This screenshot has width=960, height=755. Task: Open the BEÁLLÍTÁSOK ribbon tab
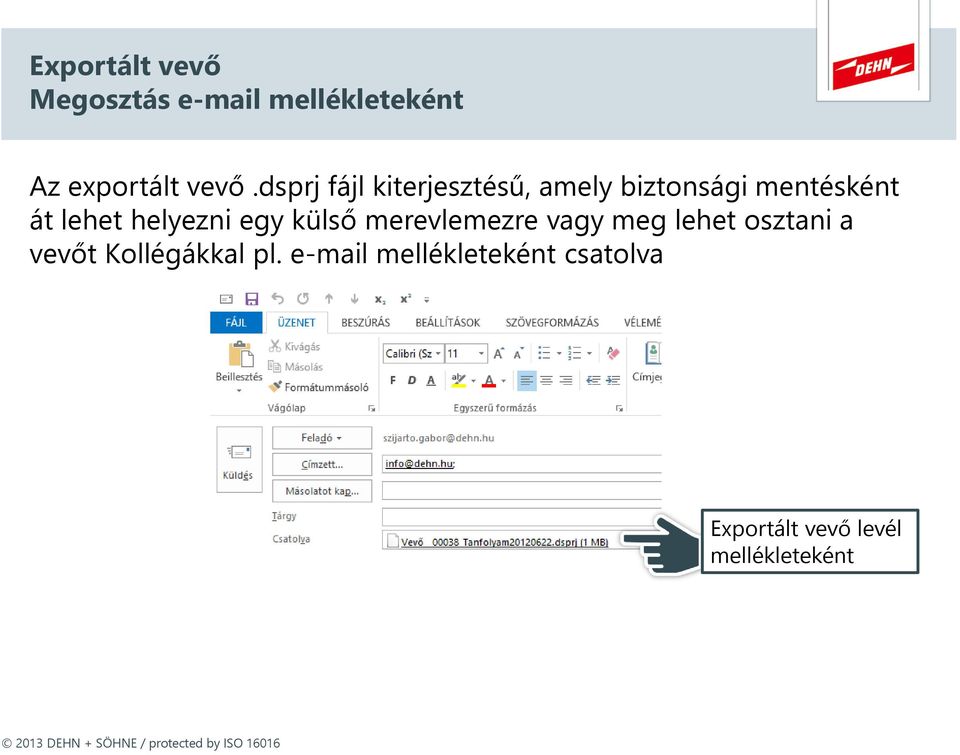pyautogui.click(x=448, y=323)
